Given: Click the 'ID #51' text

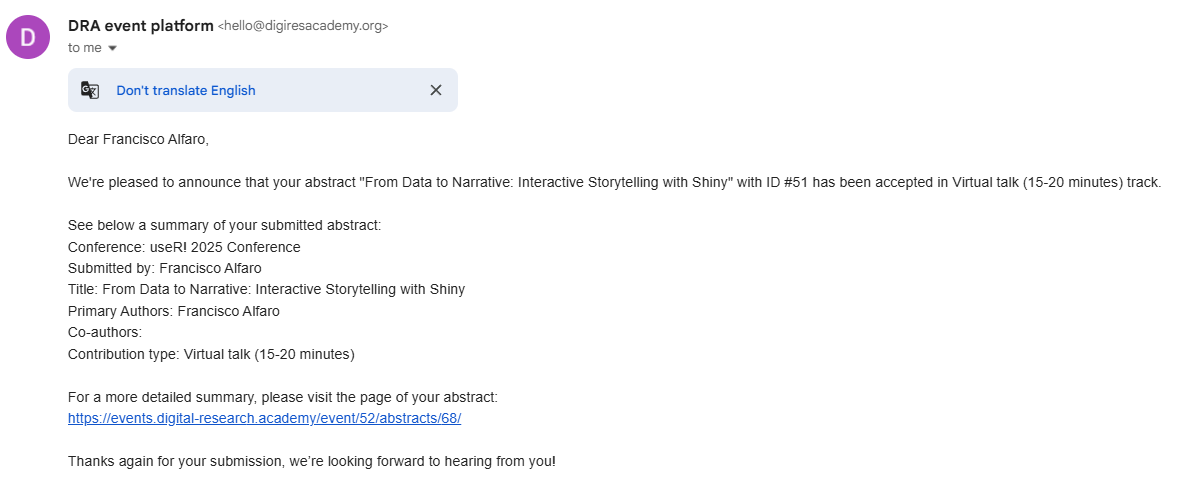Looking at the screenshot, I should [782, 183].
